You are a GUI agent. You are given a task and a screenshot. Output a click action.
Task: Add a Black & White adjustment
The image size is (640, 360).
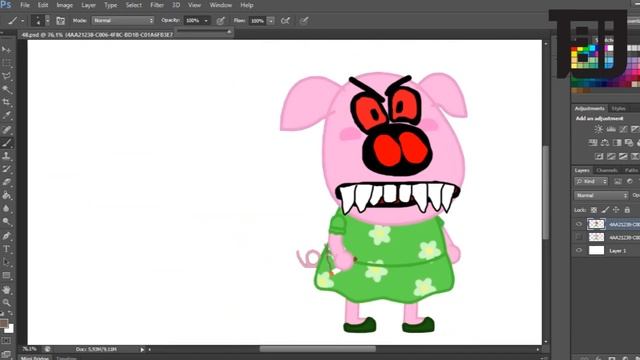click(x=617, y=142)
